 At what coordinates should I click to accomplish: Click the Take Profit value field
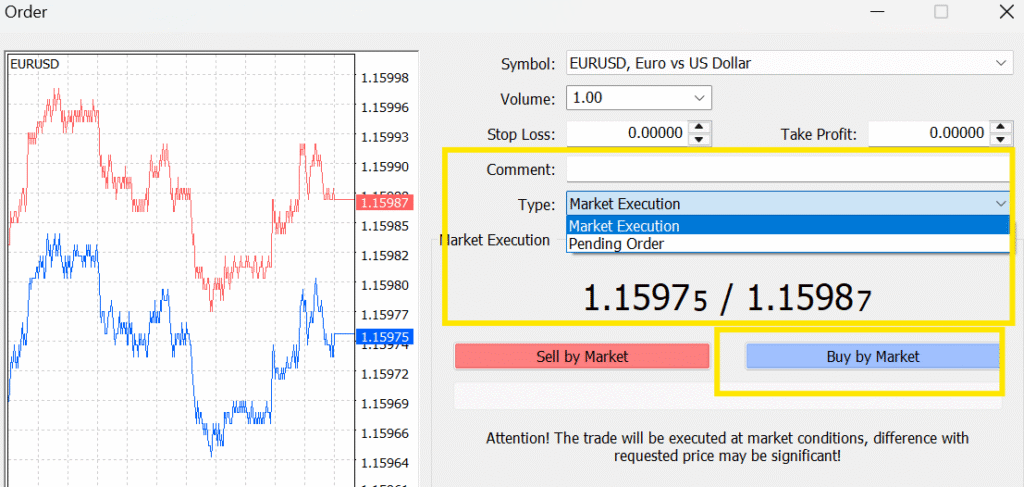[x=928, y=133]
